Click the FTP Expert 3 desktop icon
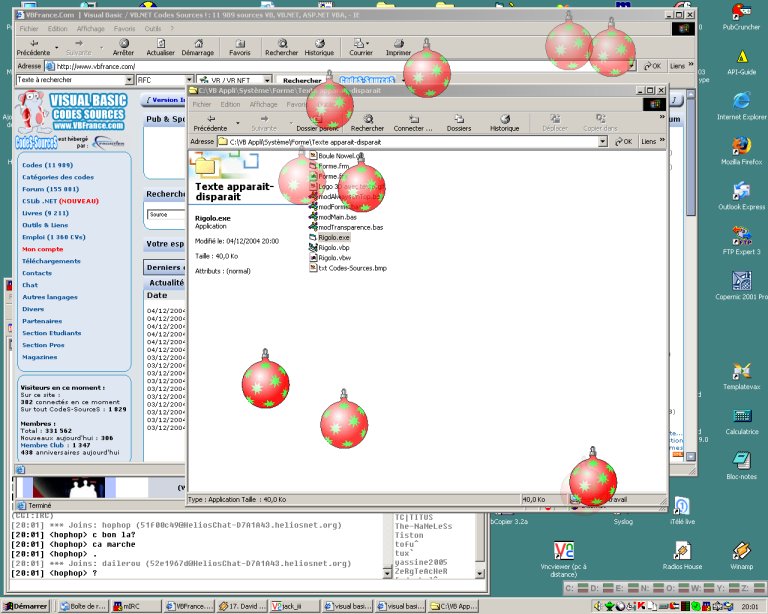The height and width of the screenshot is (614, 768). [x=741, y=238]
